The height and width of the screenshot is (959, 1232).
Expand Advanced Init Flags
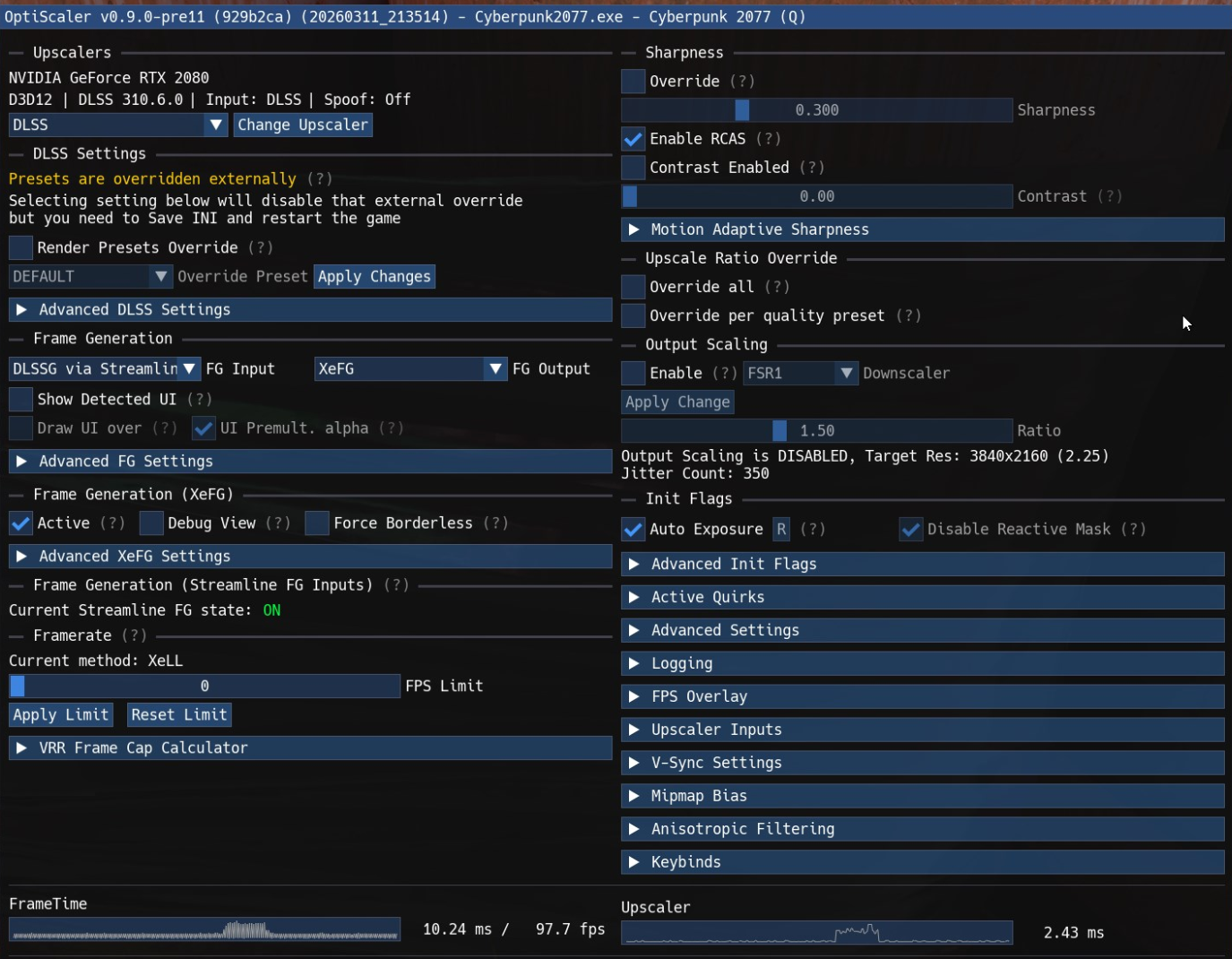923,565
